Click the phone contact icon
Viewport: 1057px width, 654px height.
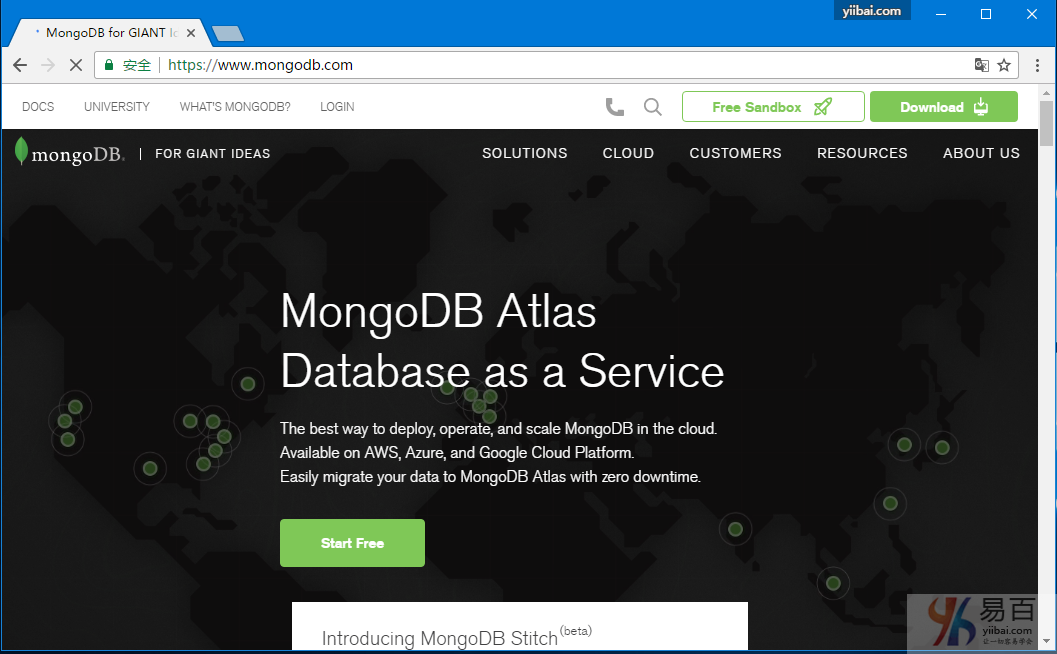615,107
